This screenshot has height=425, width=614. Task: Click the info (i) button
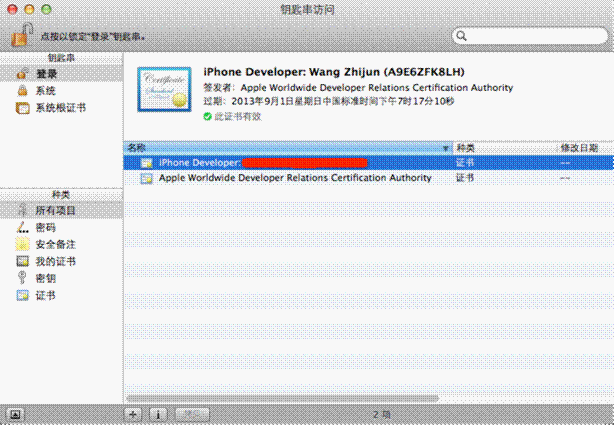[158, 414]
